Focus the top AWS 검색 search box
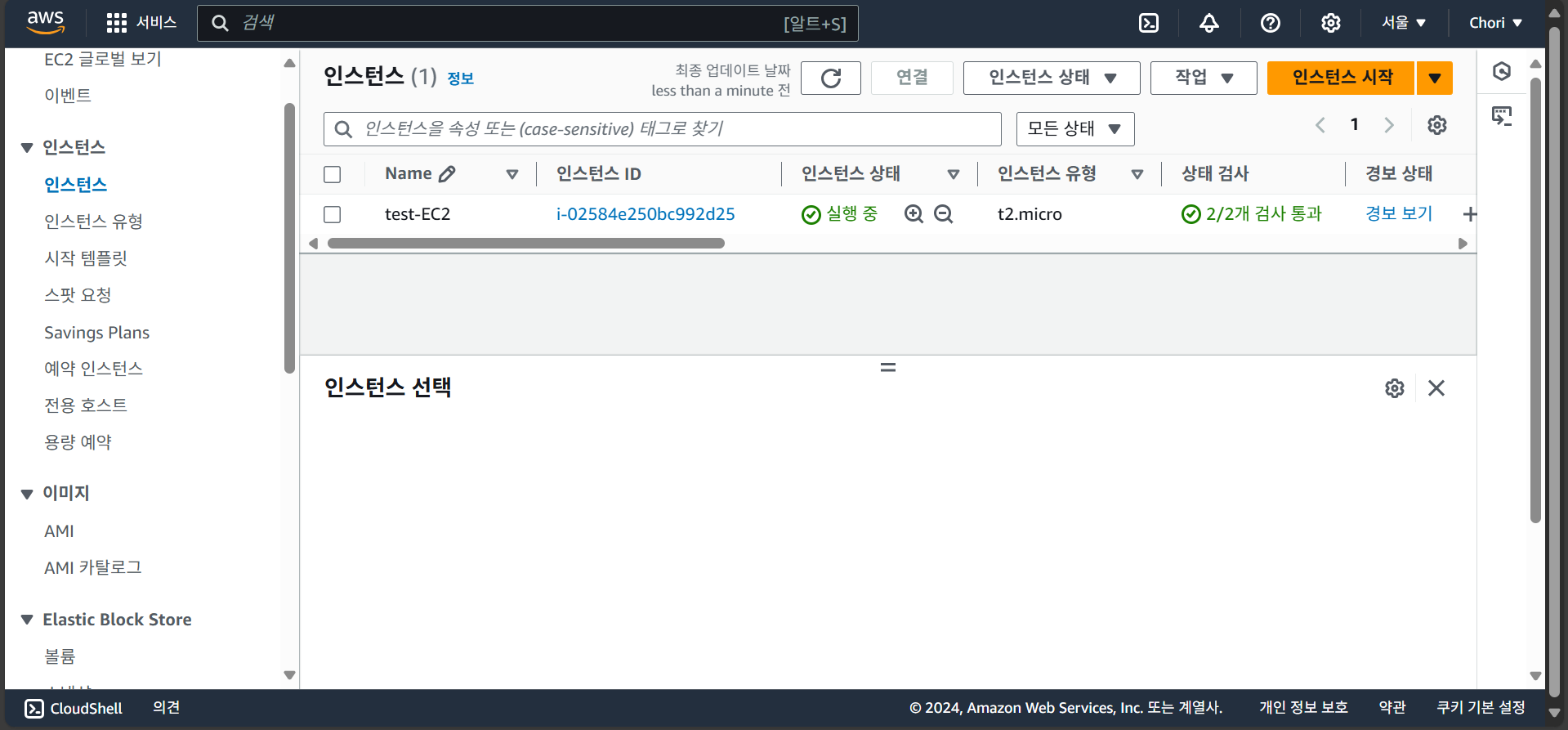The image size is (1568, 730). click(x=528, y=23)
